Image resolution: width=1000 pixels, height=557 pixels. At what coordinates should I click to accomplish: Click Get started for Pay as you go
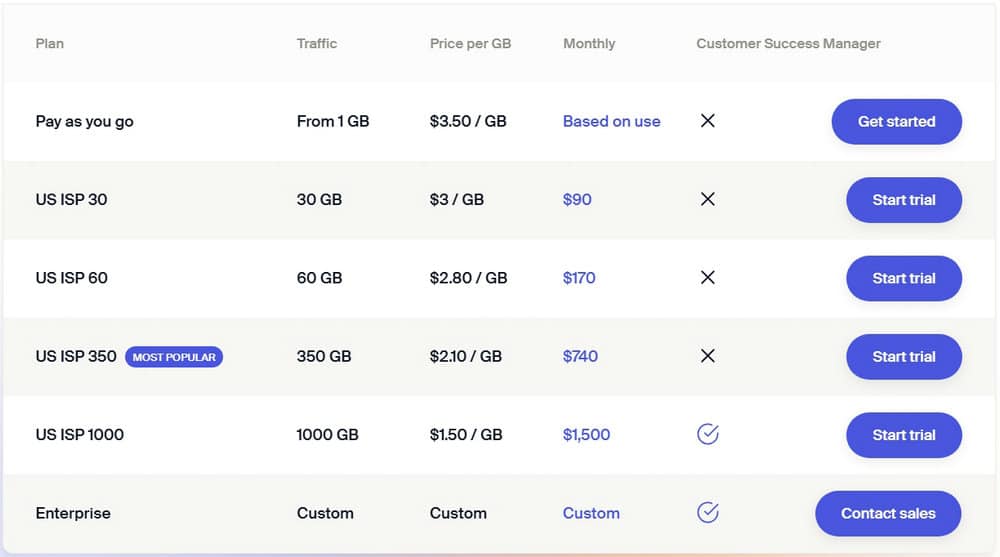896,121
